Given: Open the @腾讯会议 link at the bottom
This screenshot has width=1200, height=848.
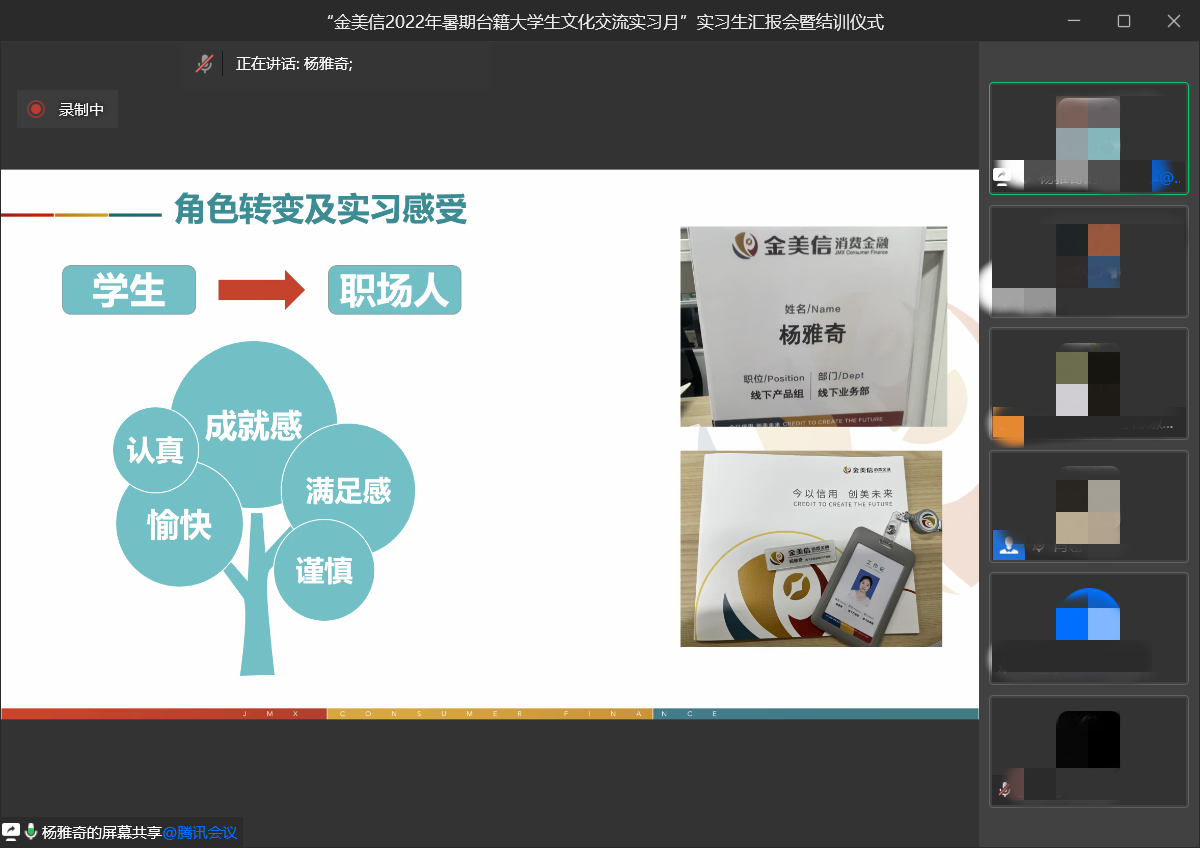Looking at the screenshot, I should click(x=200, y=832).
